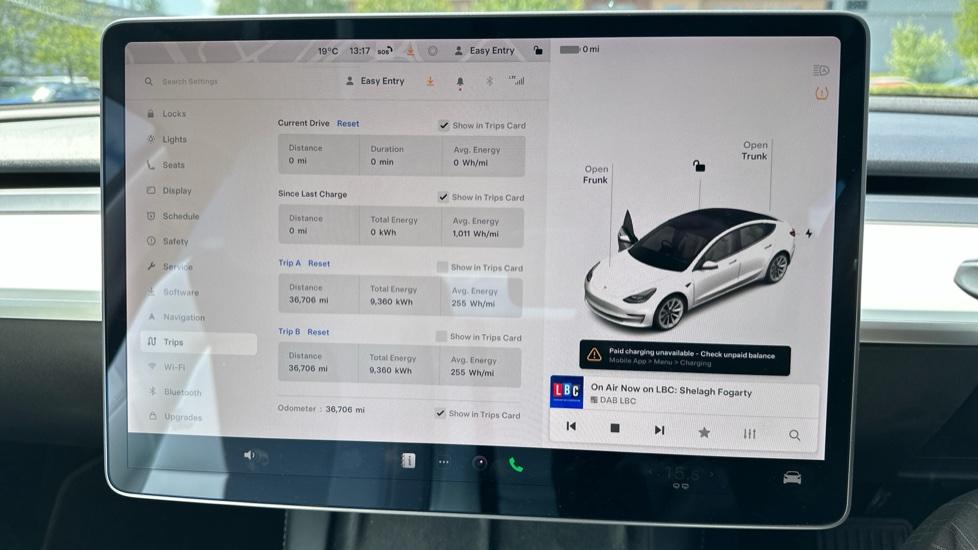Tap the volume speaker icon
The height and width of the screenshot is (550, 978).
(x=249, y=455)
